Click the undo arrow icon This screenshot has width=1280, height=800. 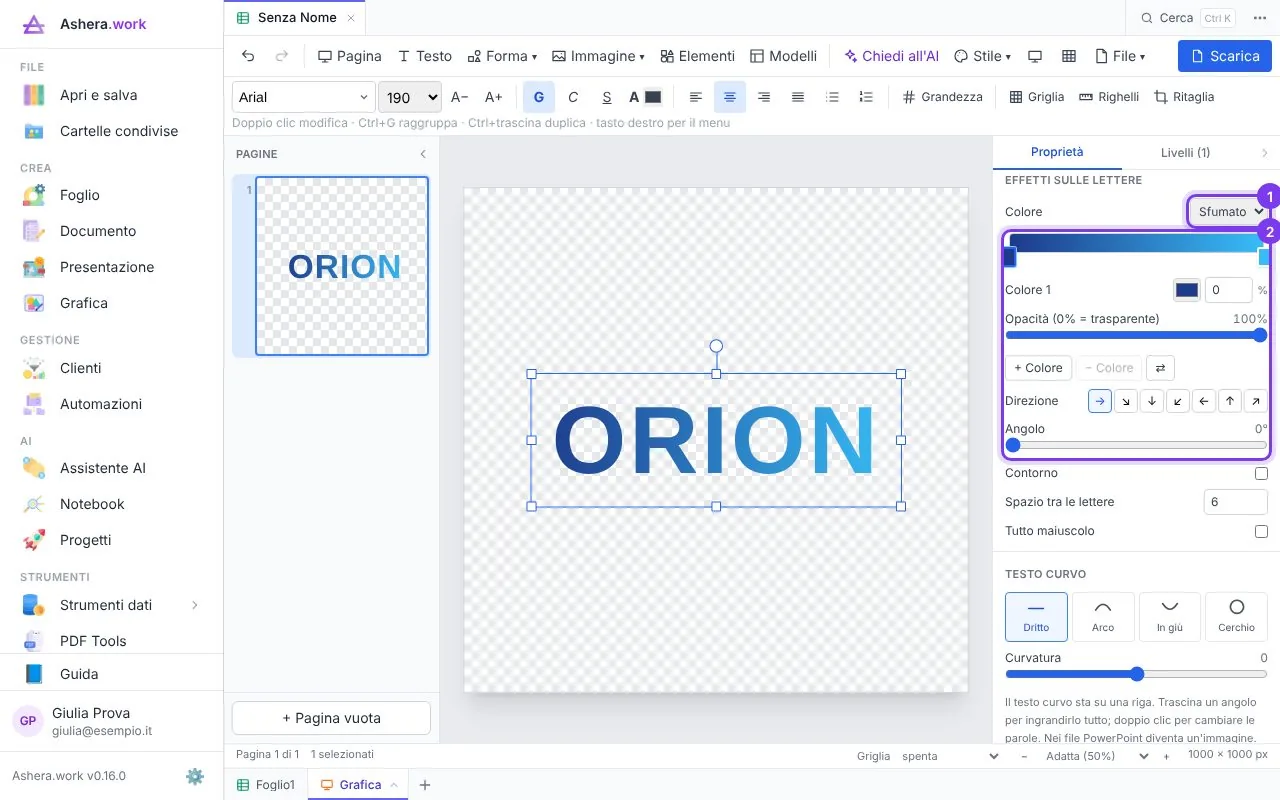248,56
